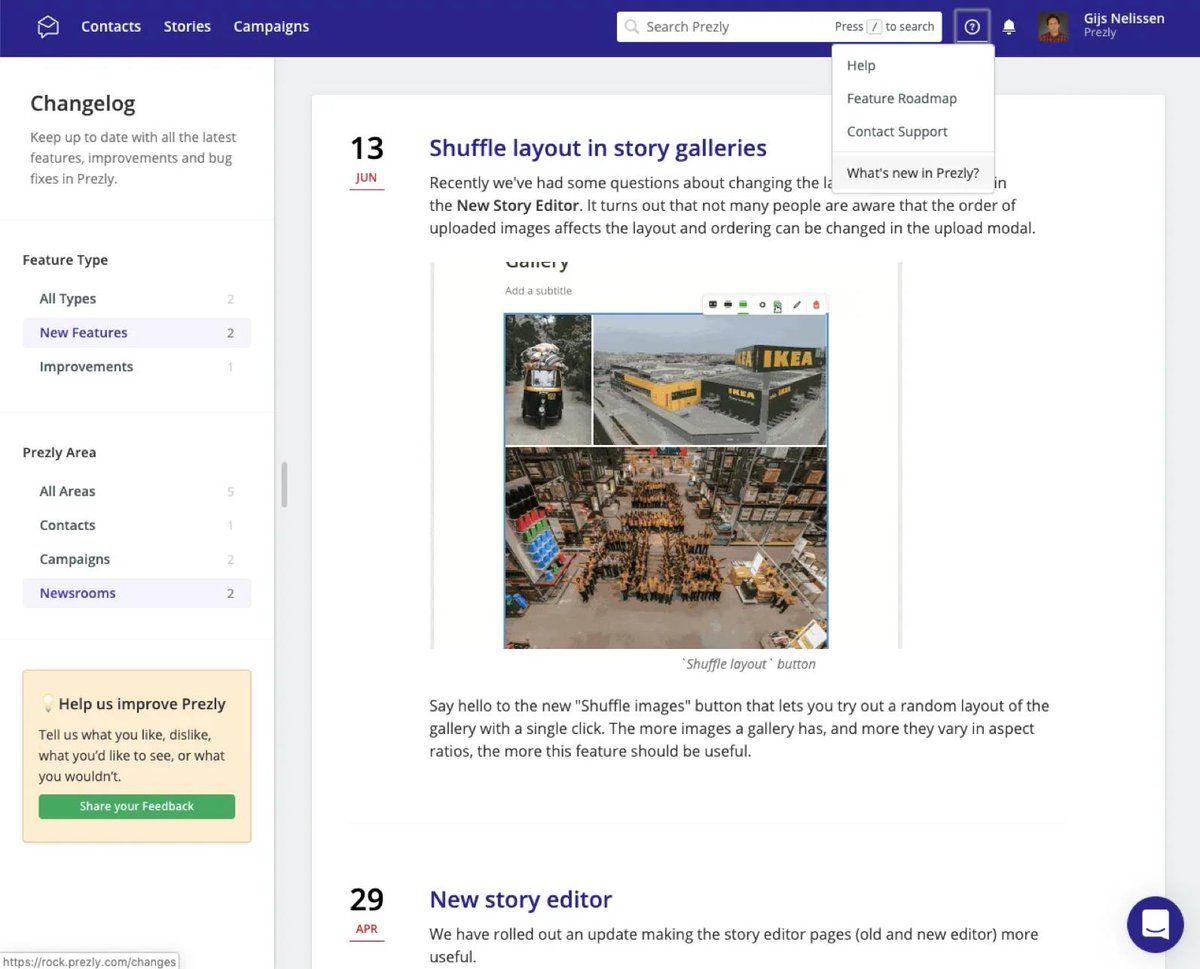The image size is (1200, 969).
Task: Open the notifications bell
Action: 1009,27
